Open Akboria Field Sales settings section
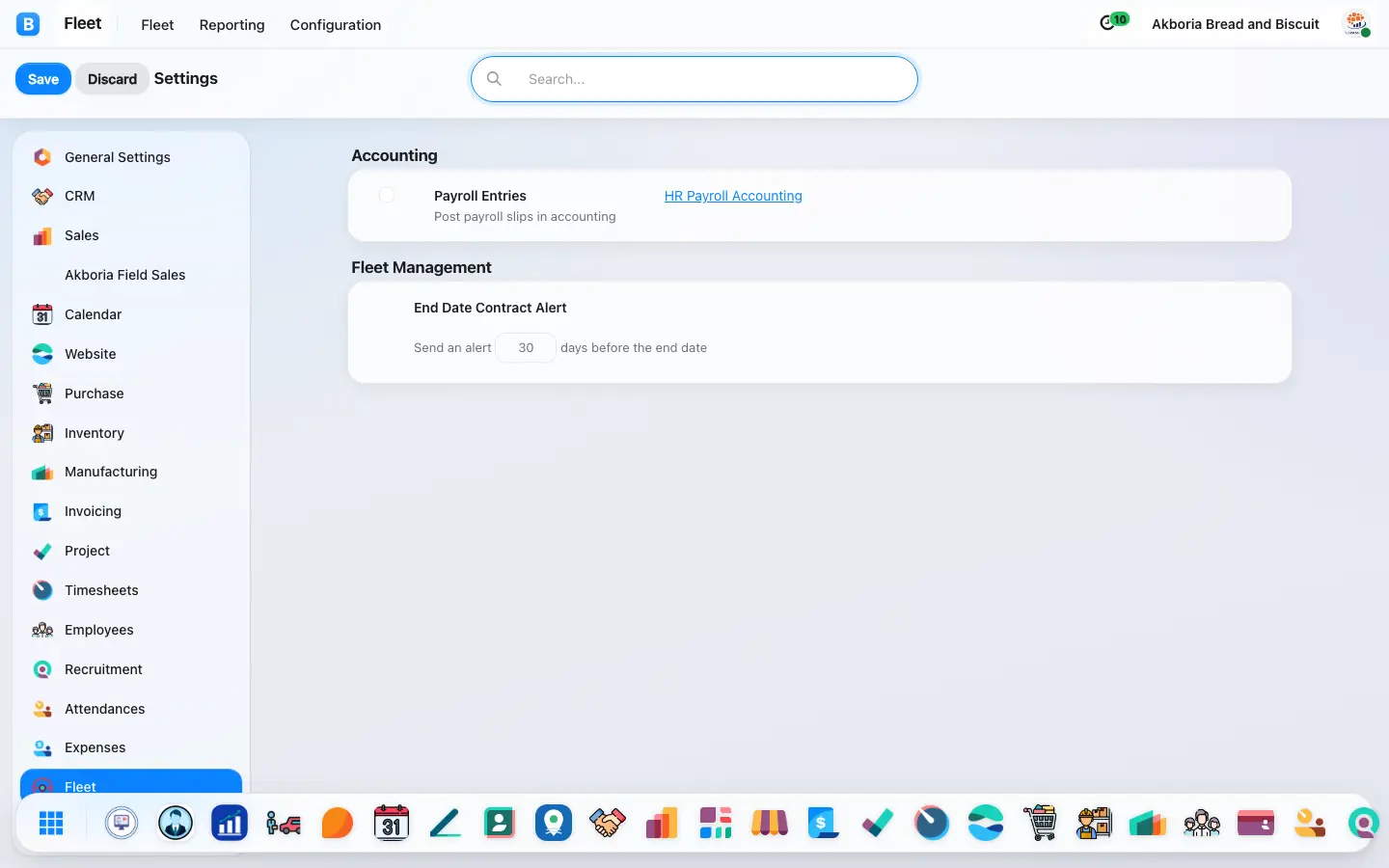Screen dimensions: 1389x868 [131, 276]
